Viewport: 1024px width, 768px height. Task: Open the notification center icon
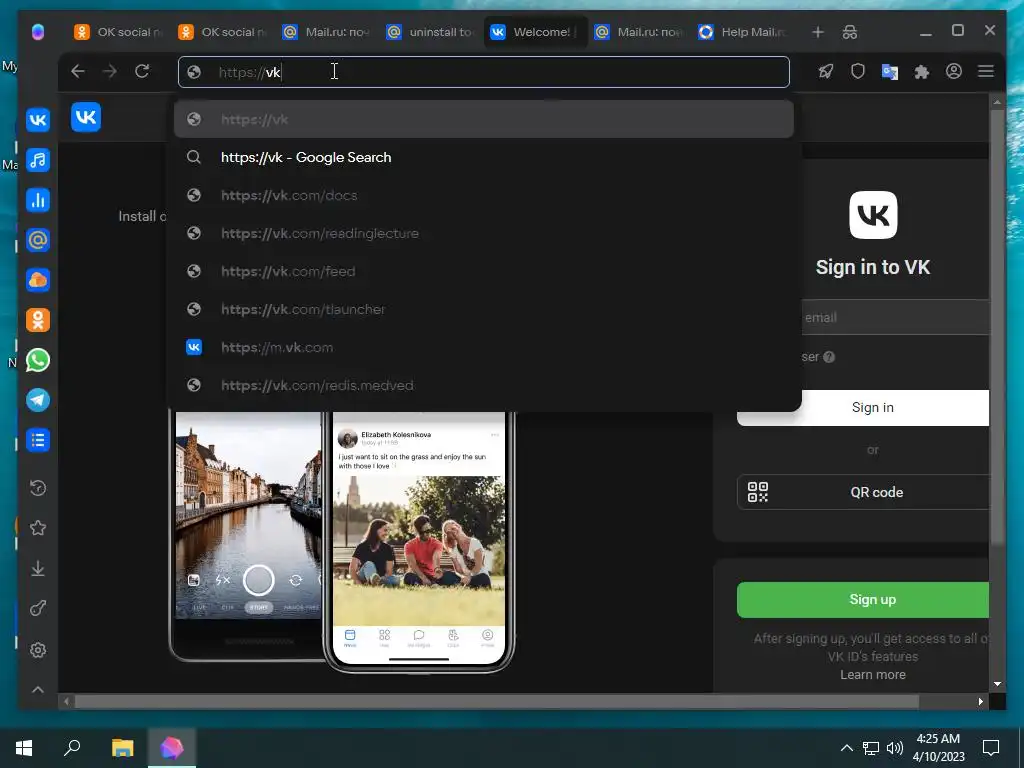click(x=991, y=748)
